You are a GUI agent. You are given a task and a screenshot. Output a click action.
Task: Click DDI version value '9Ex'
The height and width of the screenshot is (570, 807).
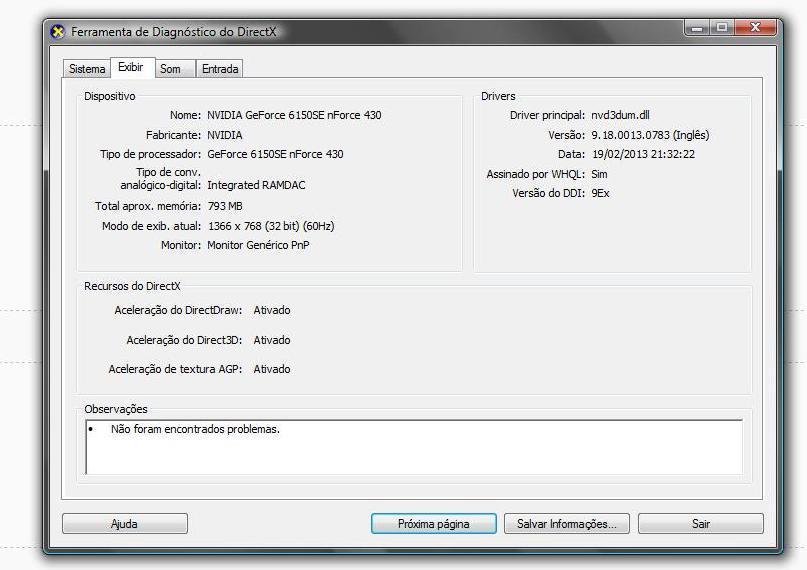pyautogui.click(x=600, y=193)
